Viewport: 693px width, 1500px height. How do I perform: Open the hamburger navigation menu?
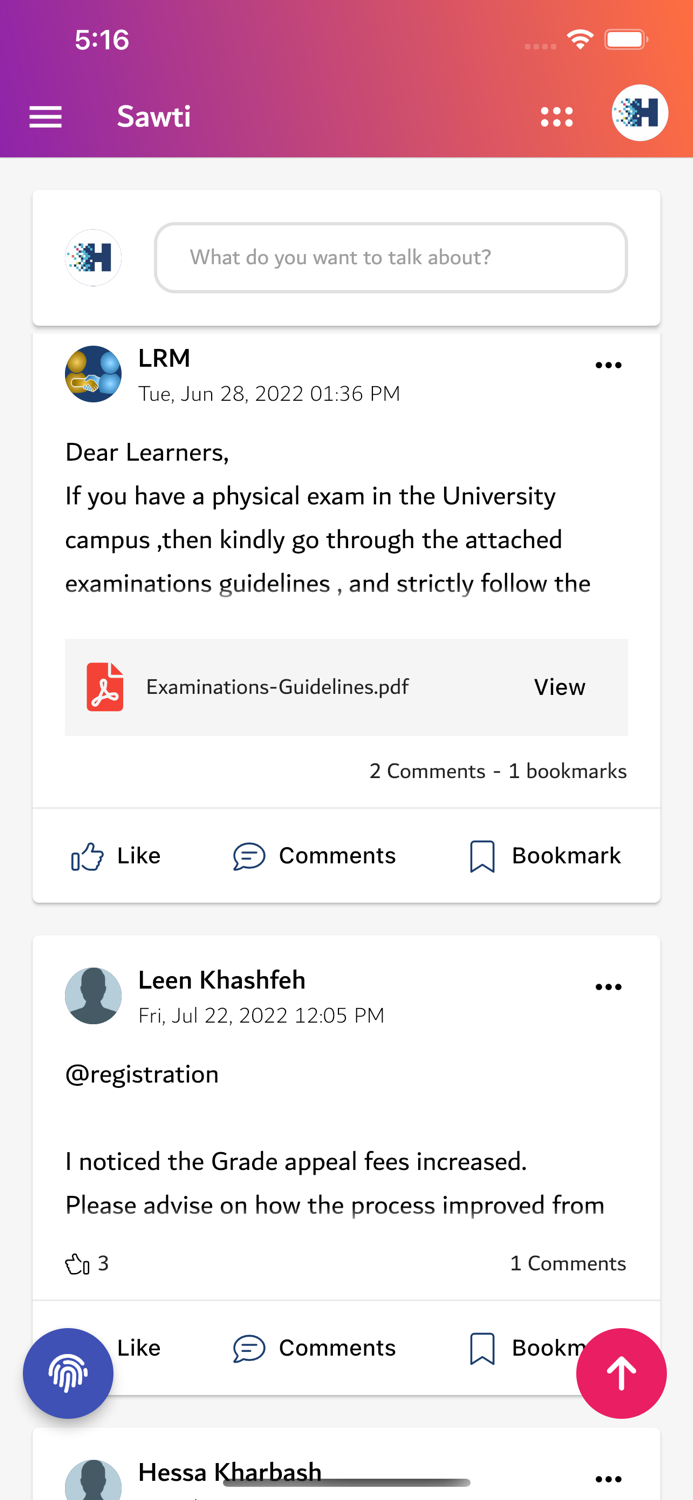coord(45,117)
